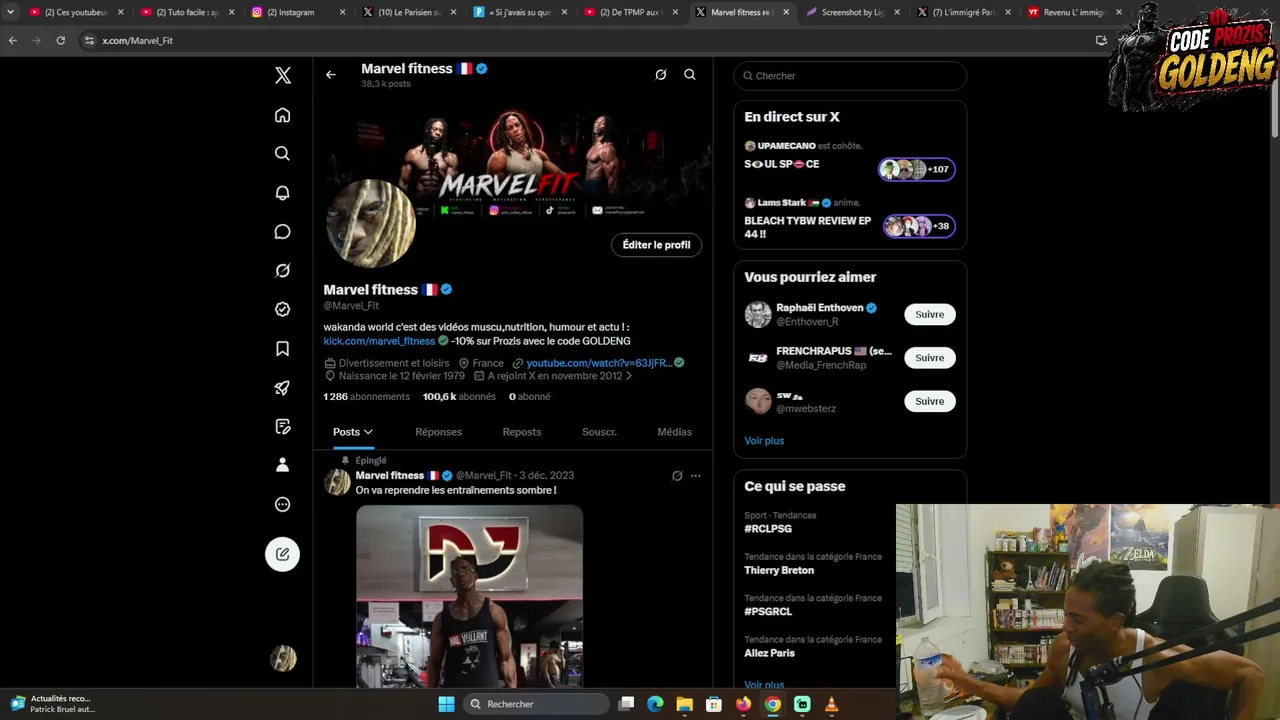Reload the page in the browser toolbar
The height and width of the screenshot is (720, 1280).
(x=60, y=40)
